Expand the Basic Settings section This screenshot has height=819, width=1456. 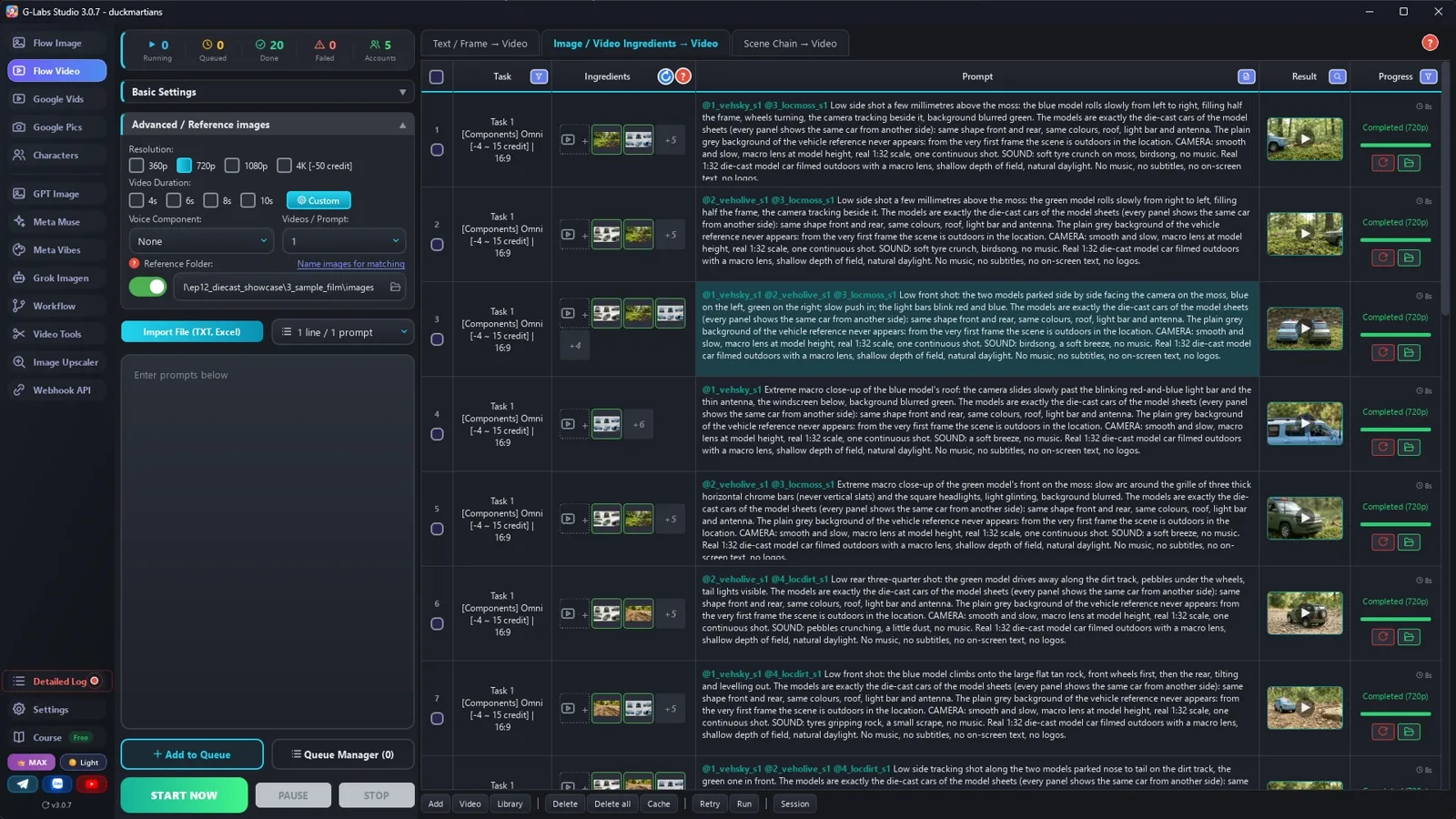(268, 92)
